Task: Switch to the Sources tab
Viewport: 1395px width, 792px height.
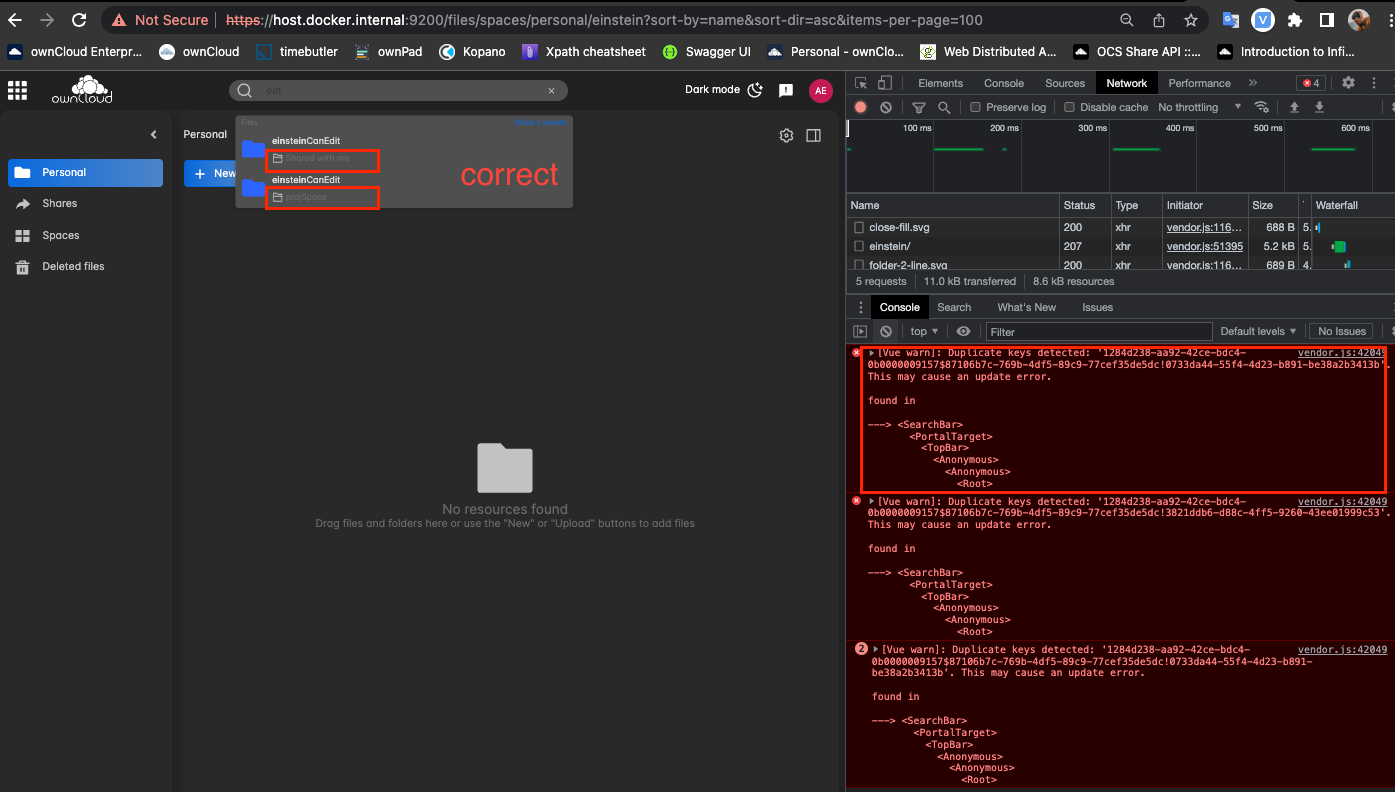Action: [x=1064, y=82]
